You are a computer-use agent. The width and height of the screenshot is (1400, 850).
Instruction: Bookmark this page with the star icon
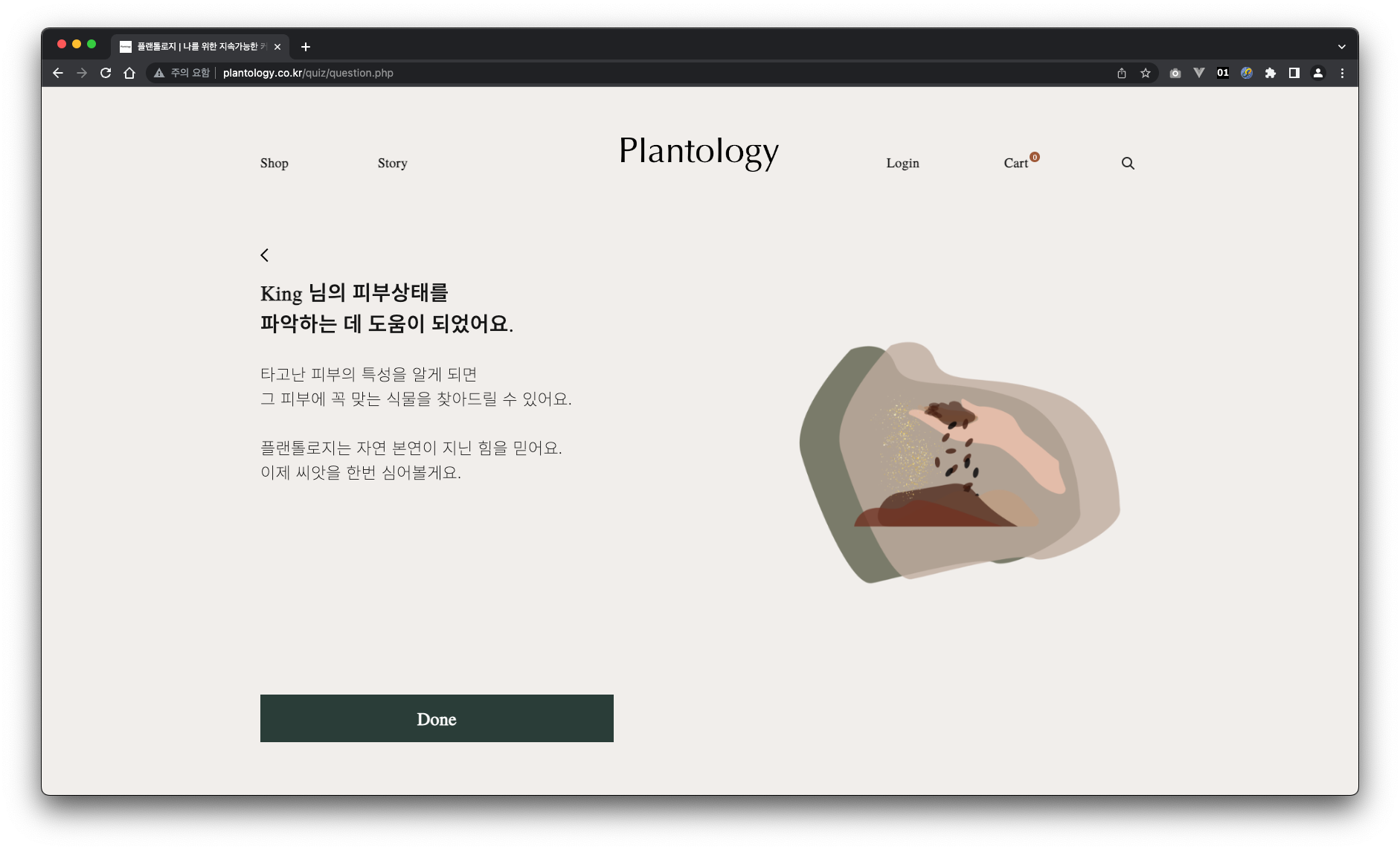[x=1146, y=73]
